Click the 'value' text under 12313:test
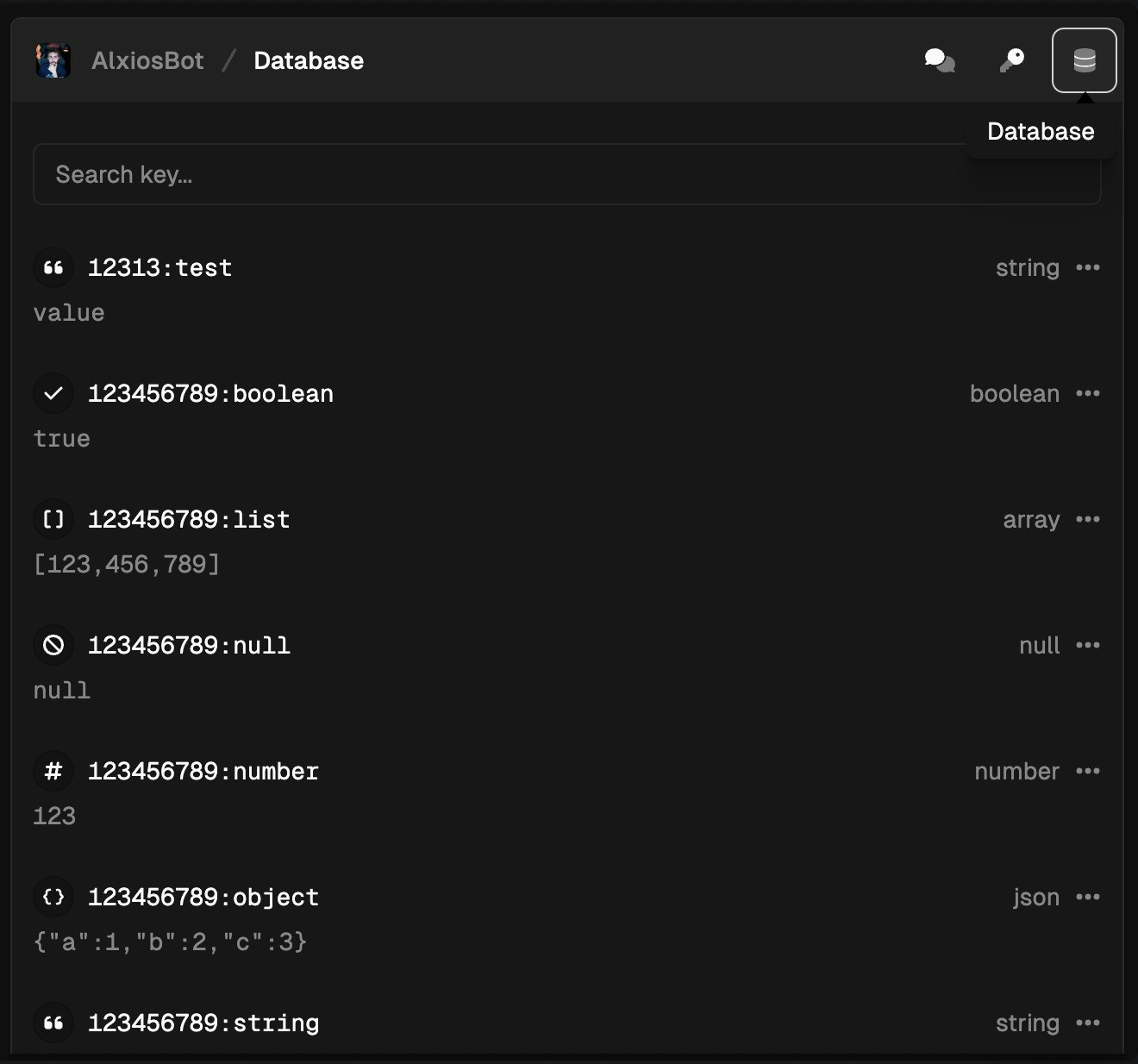Image resolution: width=1138 pixels, height=1064 pixels. pos(69,312)
